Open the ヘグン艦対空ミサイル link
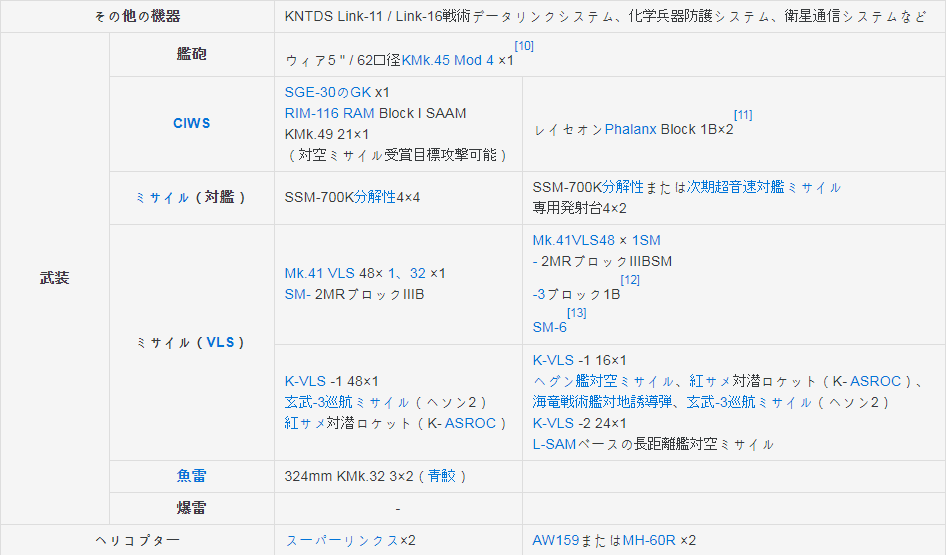The width and height of the screenshot is (947, 555). [603, 381]
